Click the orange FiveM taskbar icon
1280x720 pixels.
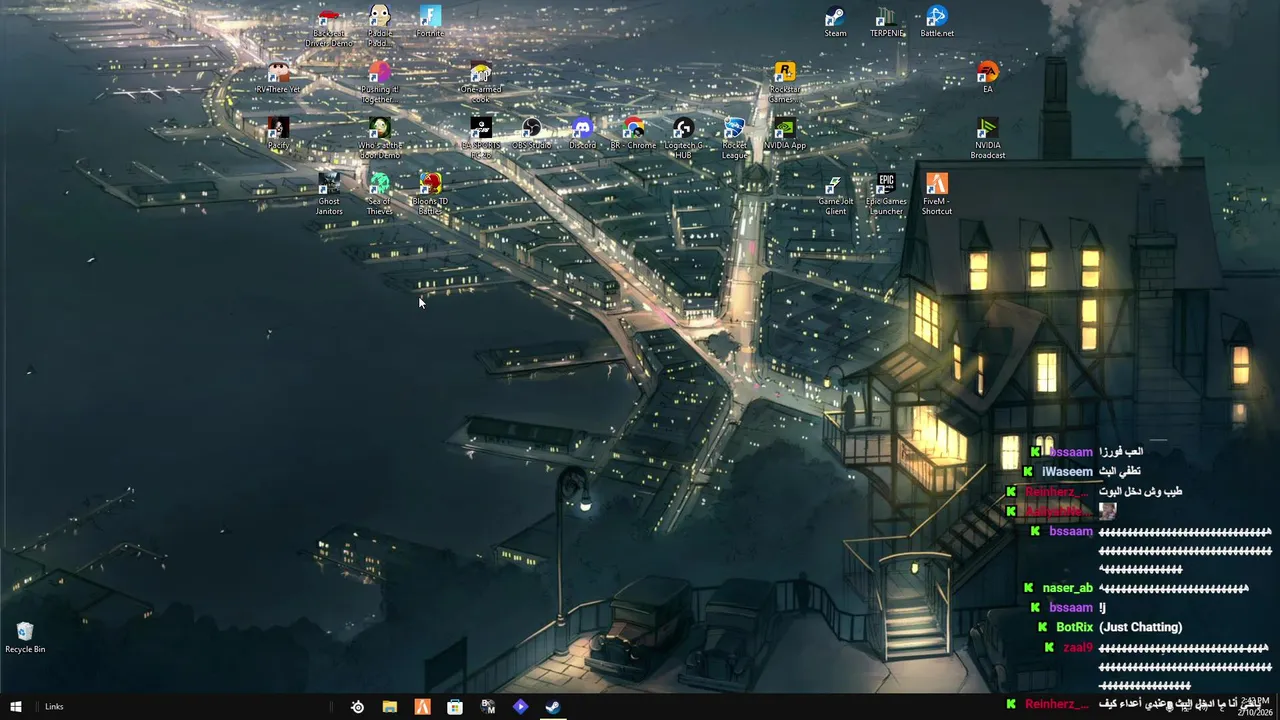pyautogui.click(x=423, y=707)
